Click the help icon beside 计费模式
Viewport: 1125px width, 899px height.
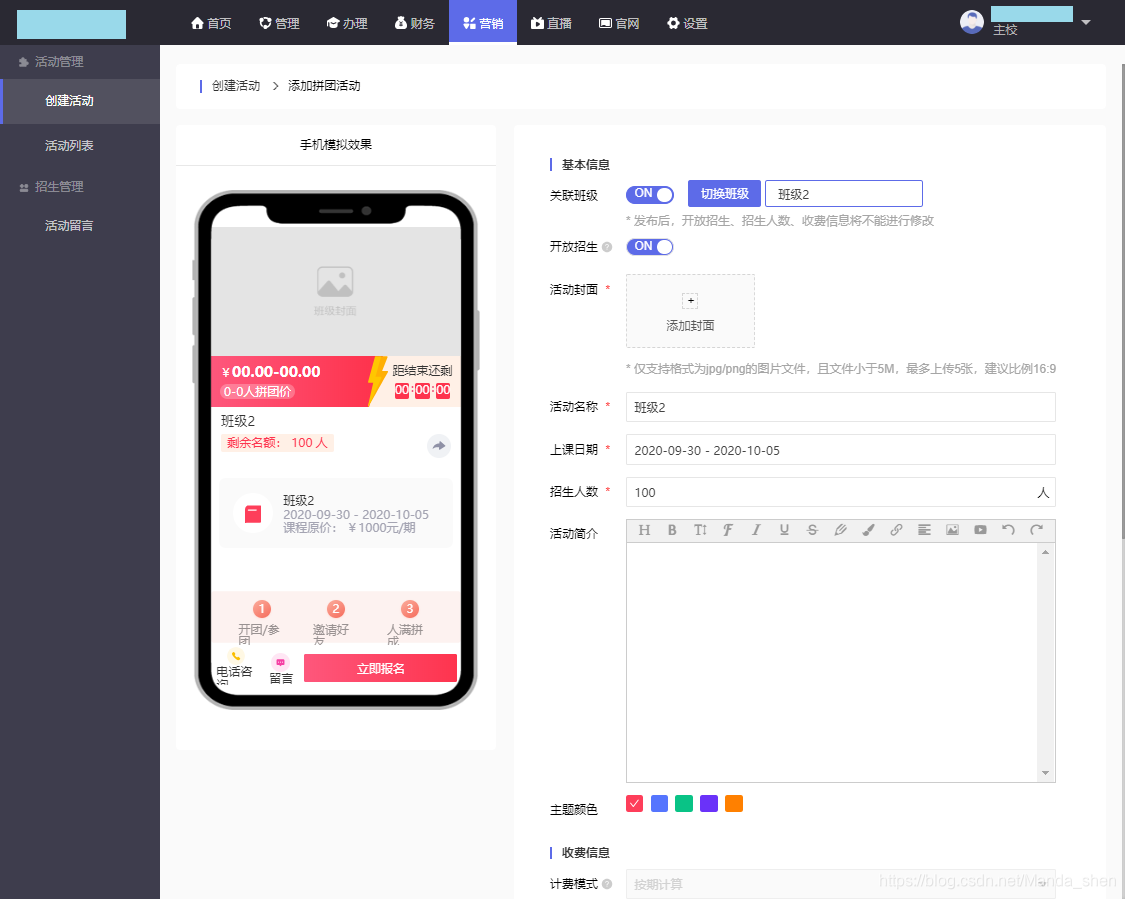coord(607,884)
